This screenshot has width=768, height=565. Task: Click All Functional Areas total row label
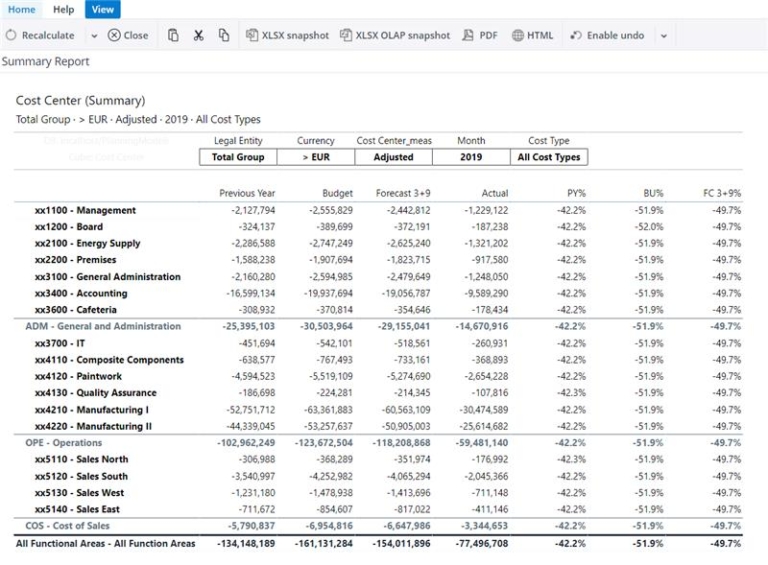105,543
